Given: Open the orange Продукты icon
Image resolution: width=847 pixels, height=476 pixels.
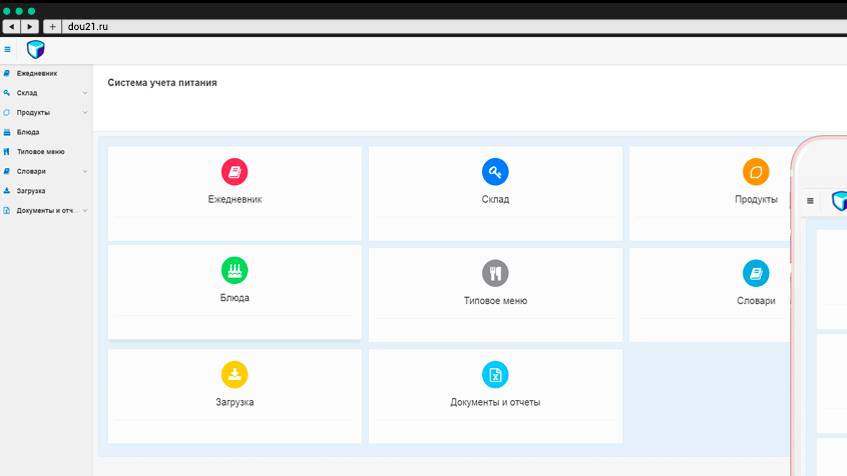Looking at the screenshot, I should [x=756, y=172].
